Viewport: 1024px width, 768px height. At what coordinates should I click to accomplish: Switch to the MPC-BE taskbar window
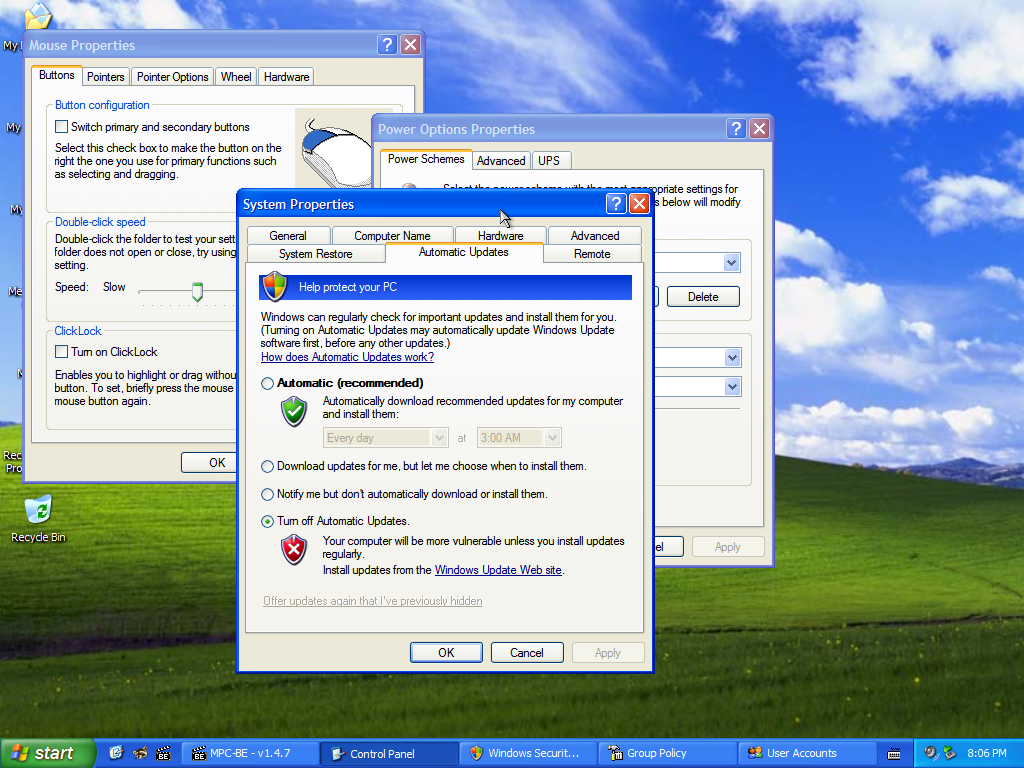248,753
